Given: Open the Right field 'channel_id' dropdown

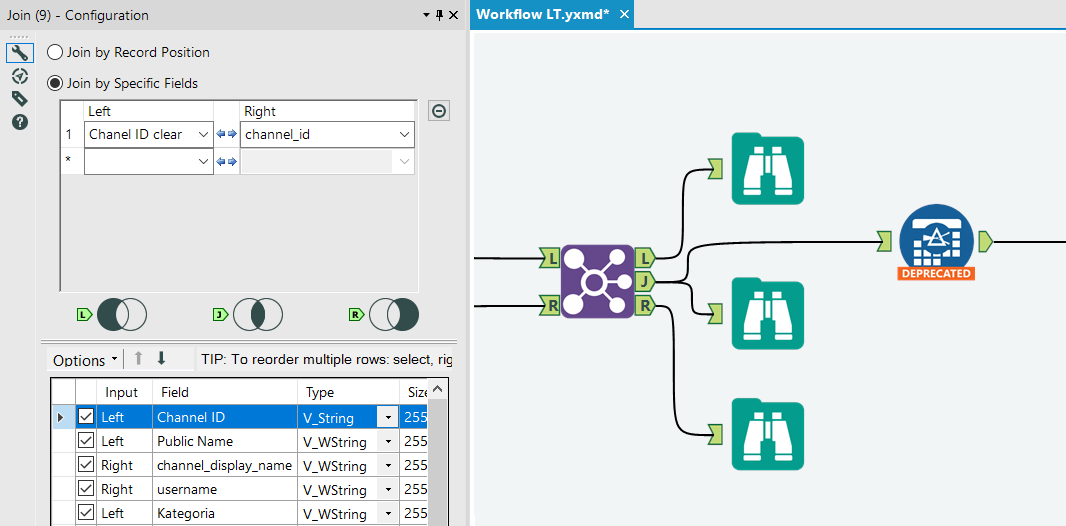Looking at the screenshot, I should 404,134.
